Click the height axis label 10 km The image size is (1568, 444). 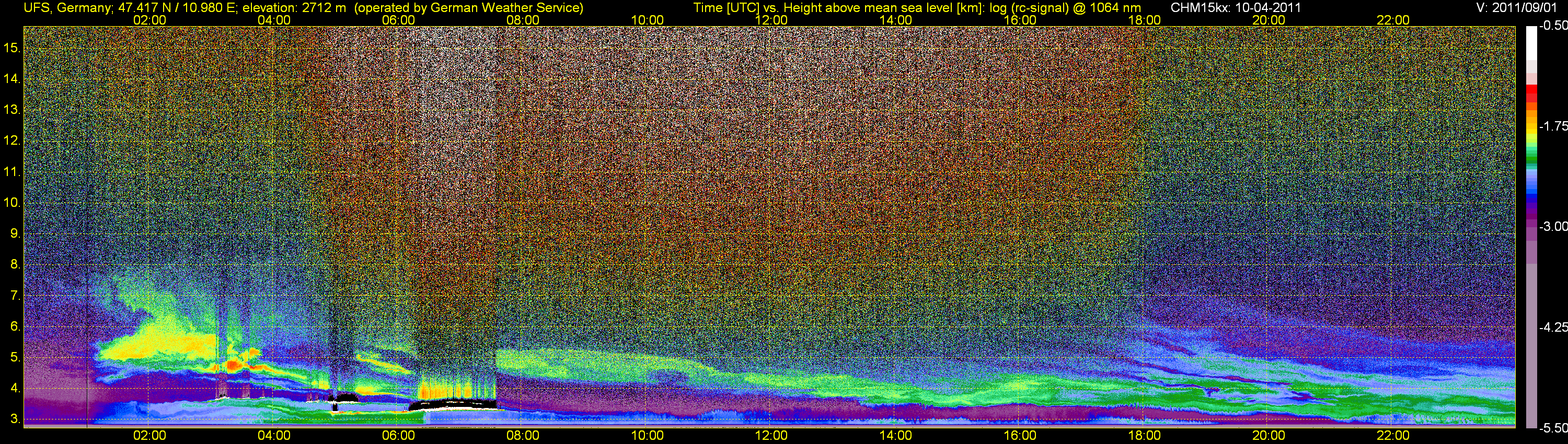tap(11, 203)
